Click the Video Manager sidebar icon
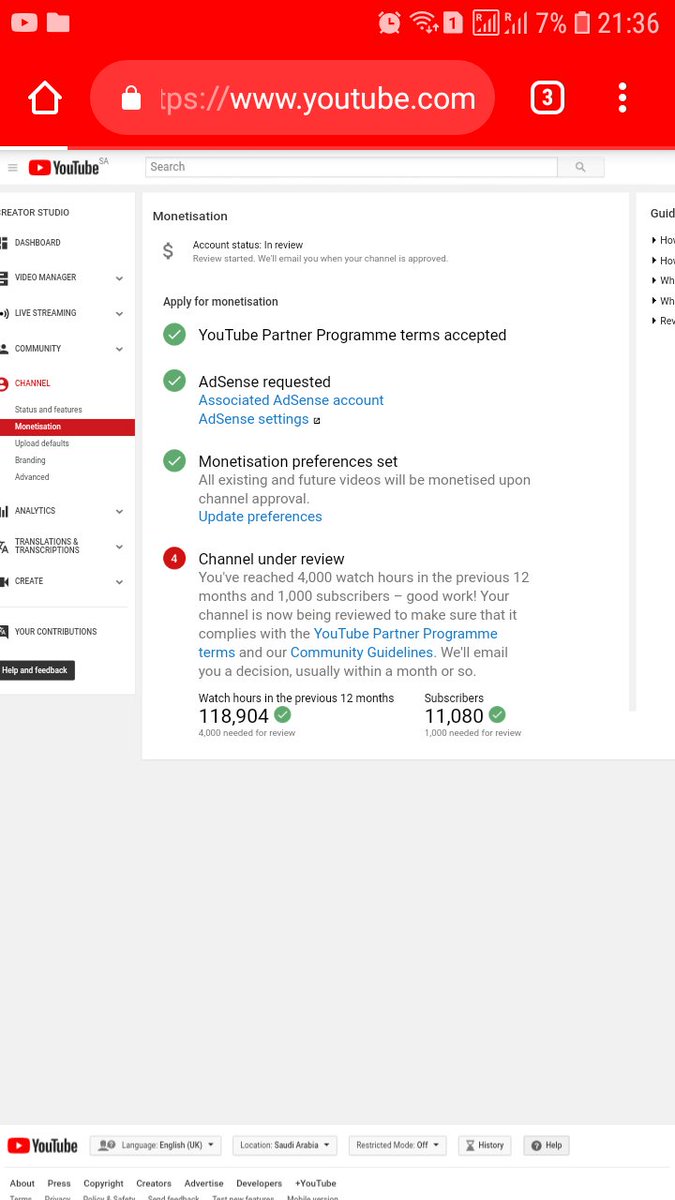The height and width of the screenshot is (1200, 675). (4, 278)
